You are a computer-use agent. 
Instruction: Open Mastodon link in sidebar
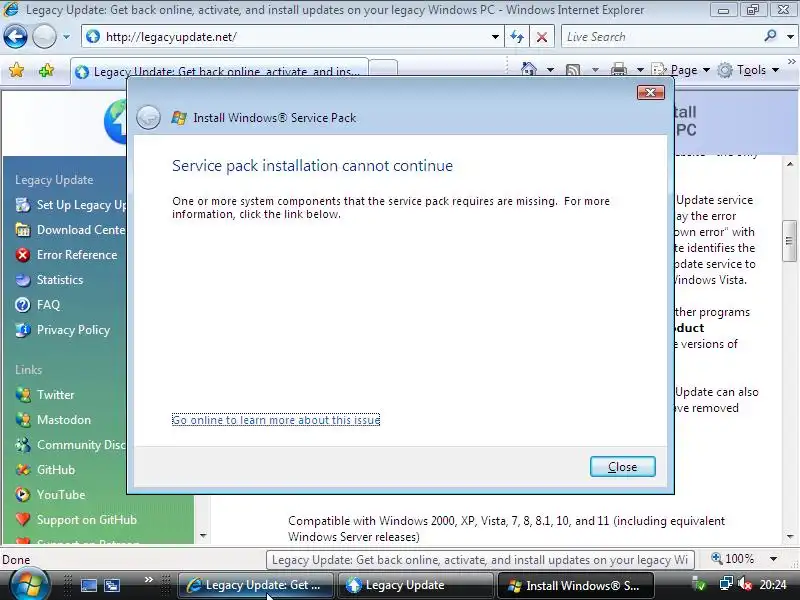pos(53,420)
